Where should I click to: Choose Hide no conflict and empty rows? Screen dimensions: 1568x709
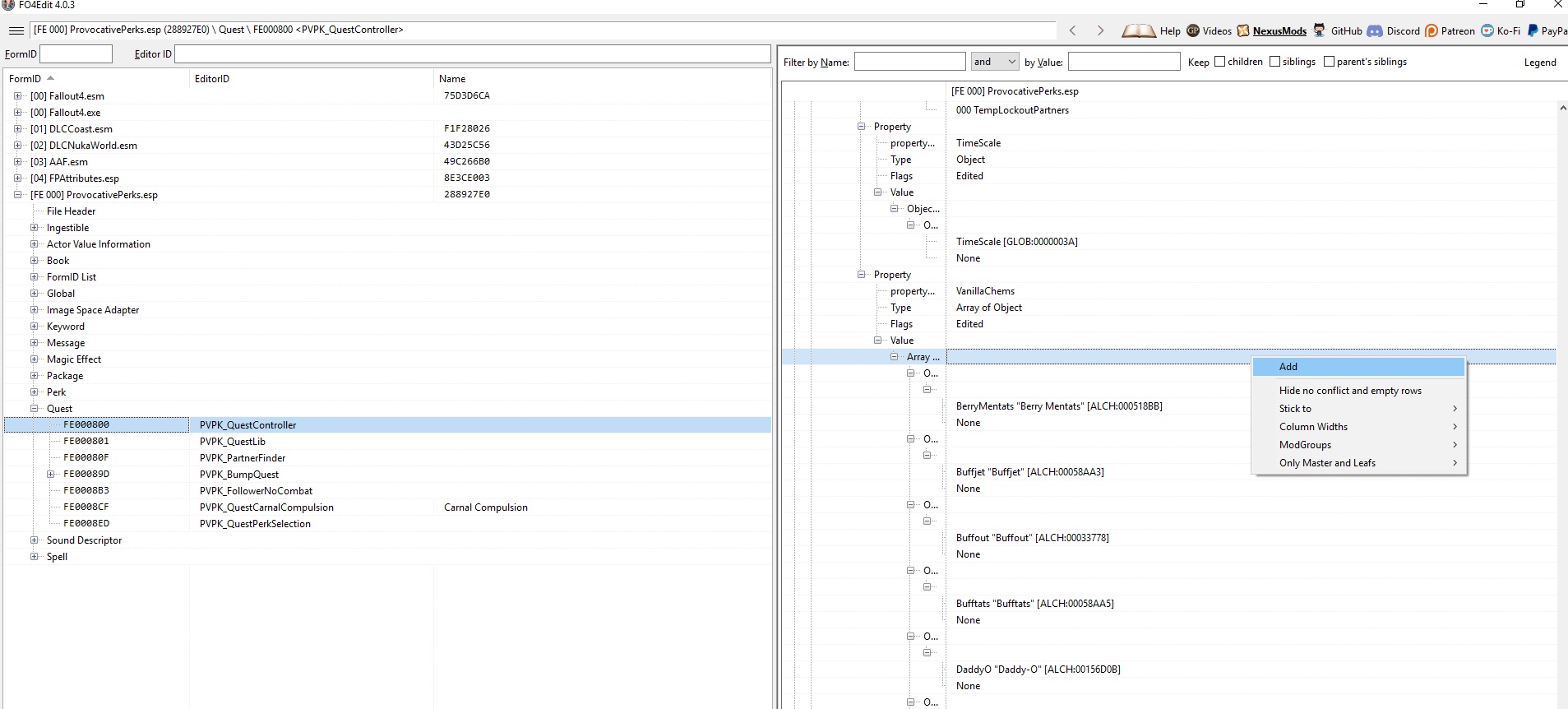[x=1358, y=391]
